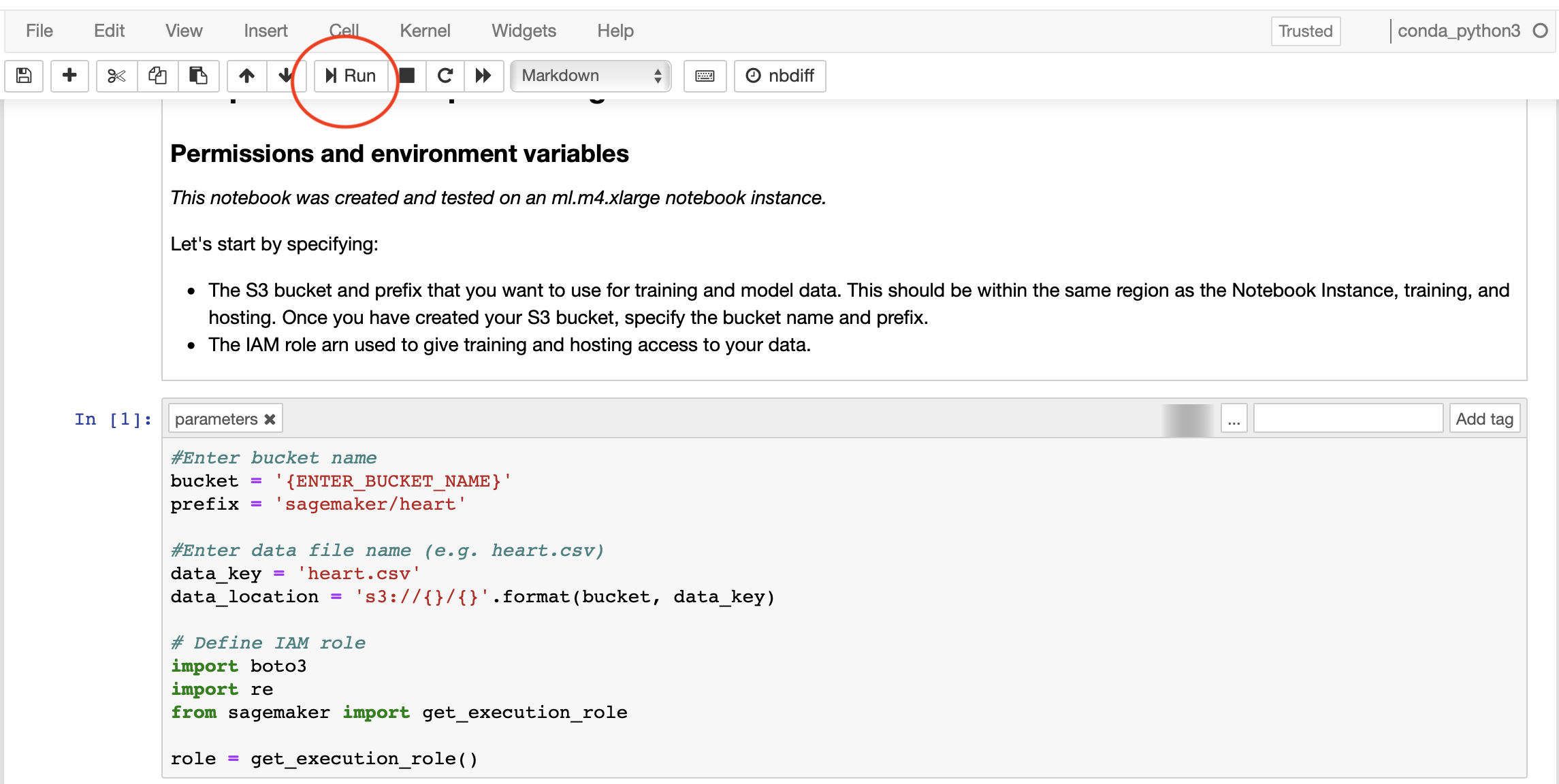Open the nbdiff tool button

click(780, 76)
